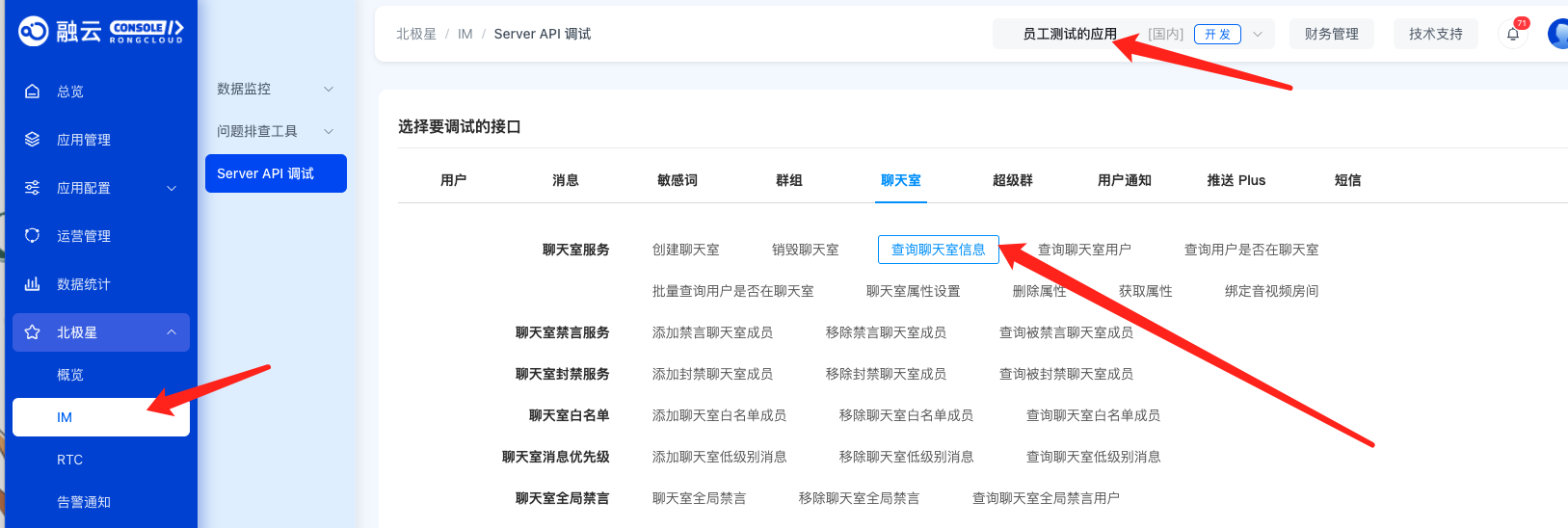The width and height of the screenshot is (1568, 528).
Task: Select the 移除封禁聊天室成员 API
Action: (887, 374)
